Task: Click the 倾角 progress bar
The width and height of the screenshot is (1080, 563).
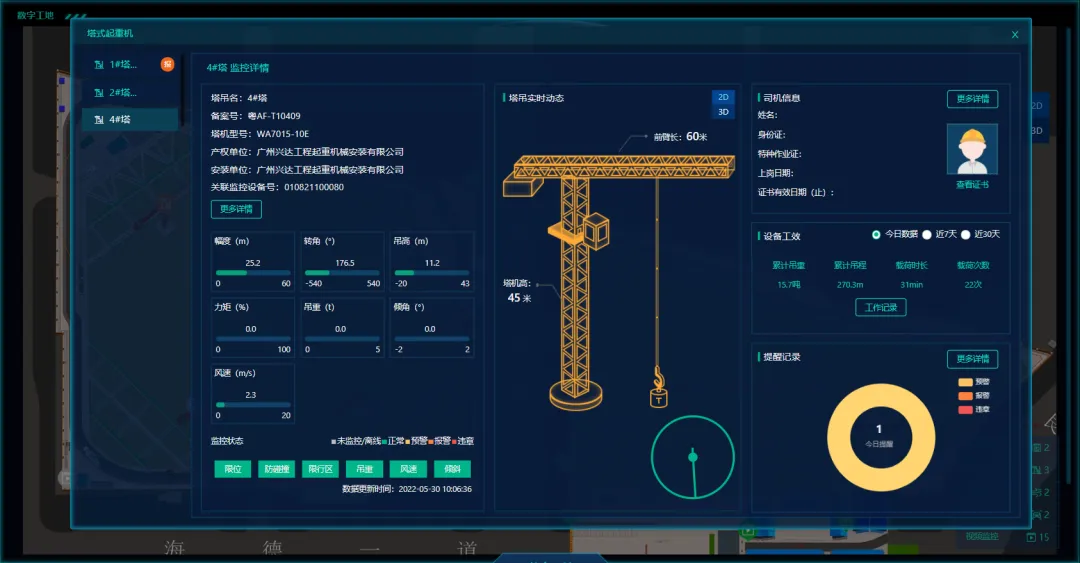Action: click(x=432, y=339)
